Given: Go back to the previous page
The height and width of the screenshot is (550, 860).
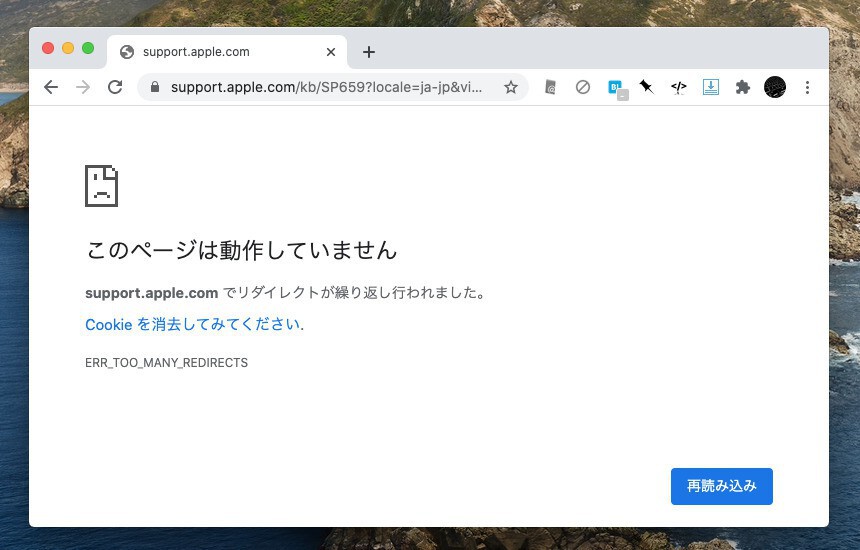Looking at the screenshot, I should (x=51, y=87).
